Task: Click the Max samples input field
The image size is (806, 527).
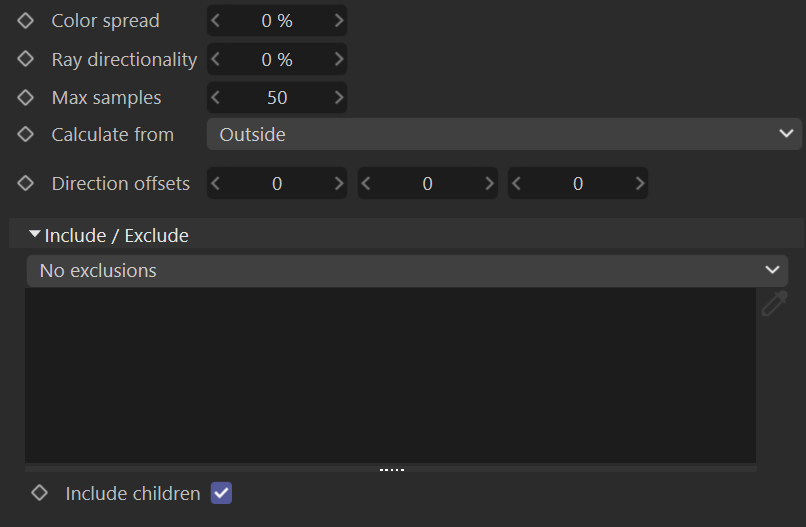Action: 277,98
